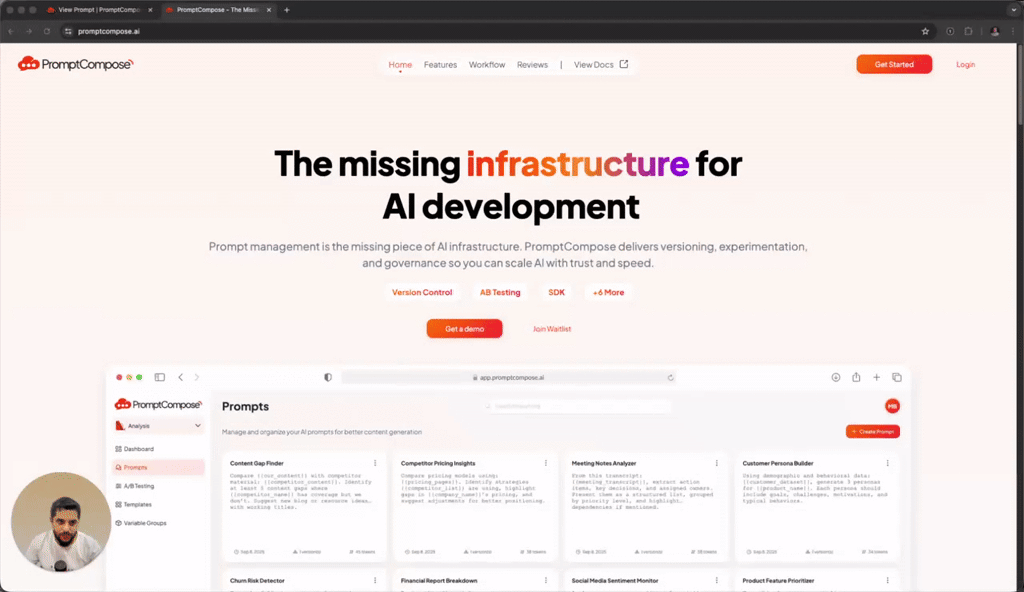This screenshot has height=592, width=1024.
Task: Click the search field in app preview
Action: coord(577,406)
